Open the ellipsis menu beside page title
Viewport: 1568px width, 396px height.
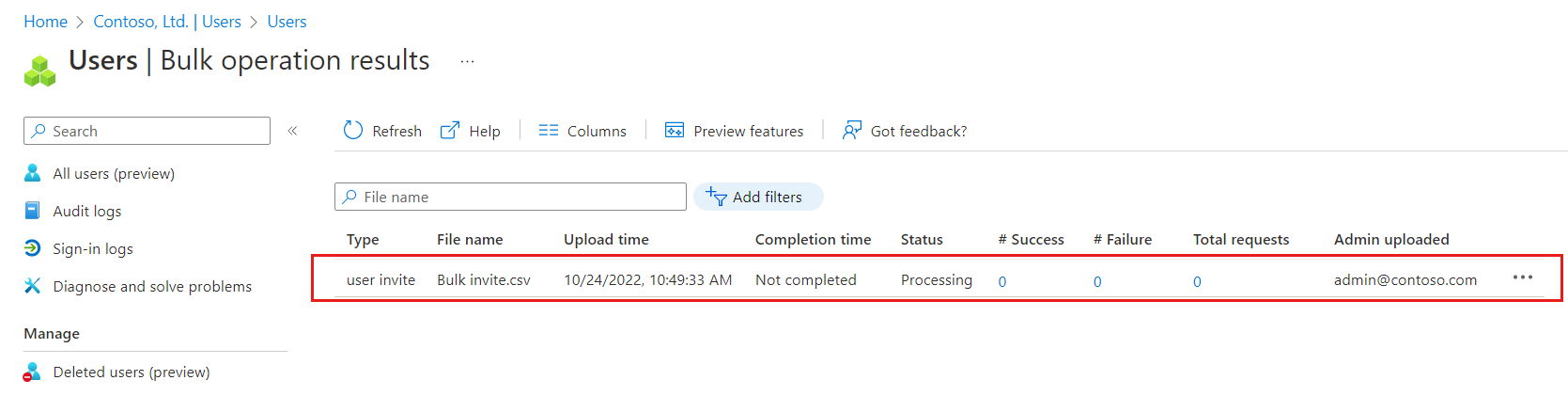[x=467, y=62]
